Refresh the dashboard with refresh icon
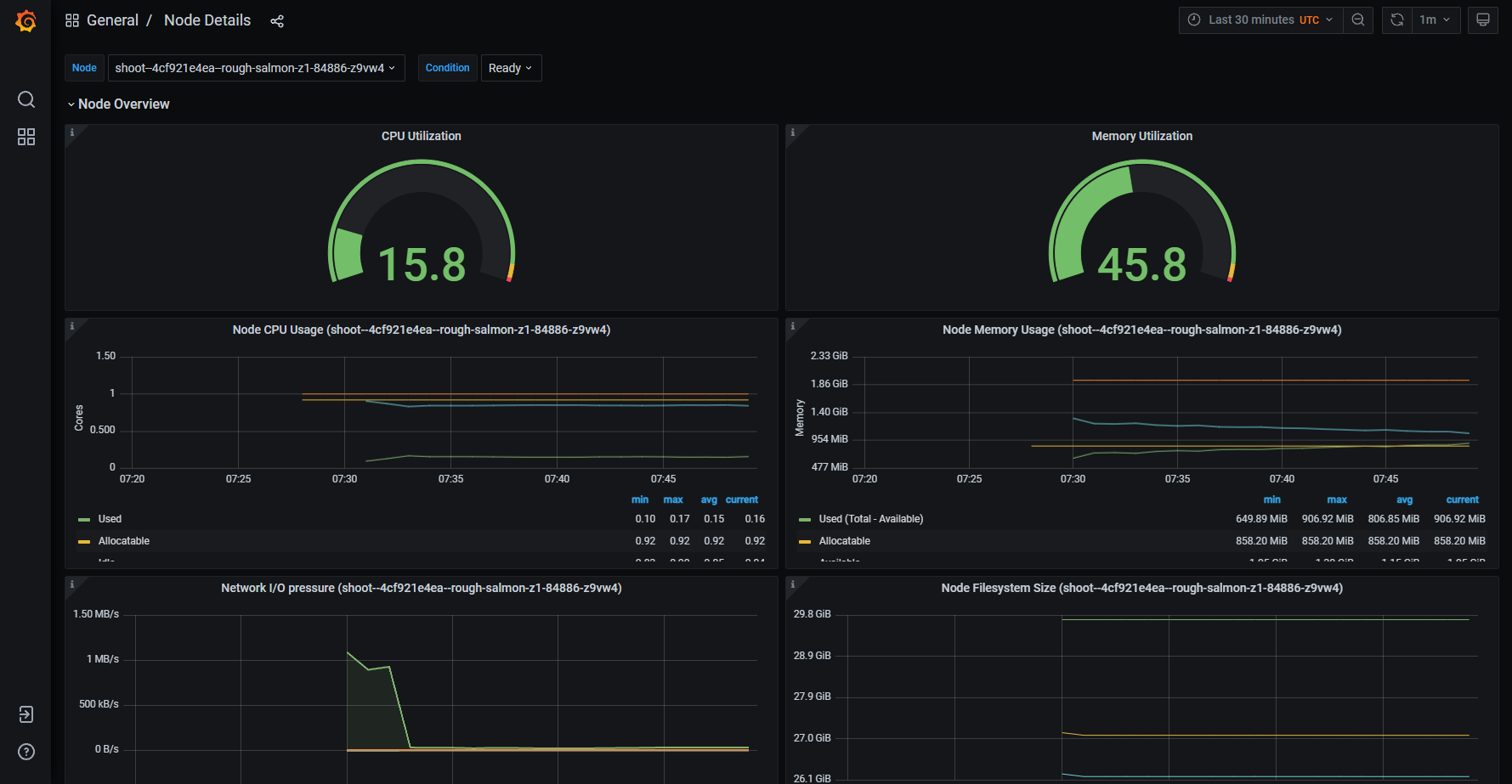Screen dimensions: 1512x784 [x=1397, y=20]
